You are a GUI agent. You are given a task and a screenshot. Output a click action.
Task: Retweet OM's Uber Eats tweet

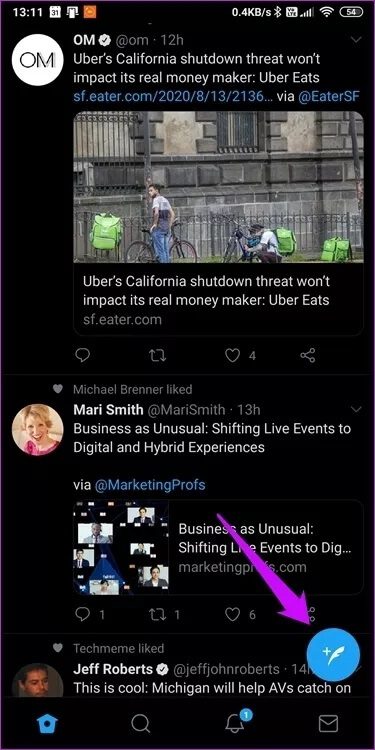[x=157, y=355]
